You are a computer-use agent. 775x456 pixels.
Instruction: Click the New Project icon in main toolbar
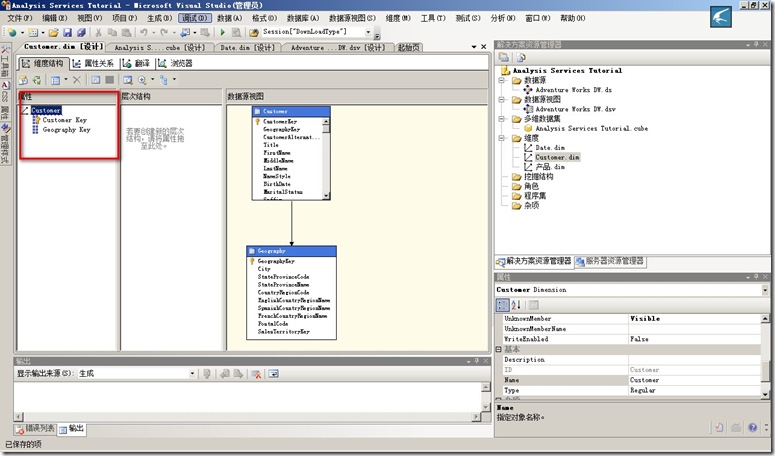click(12, 33)
